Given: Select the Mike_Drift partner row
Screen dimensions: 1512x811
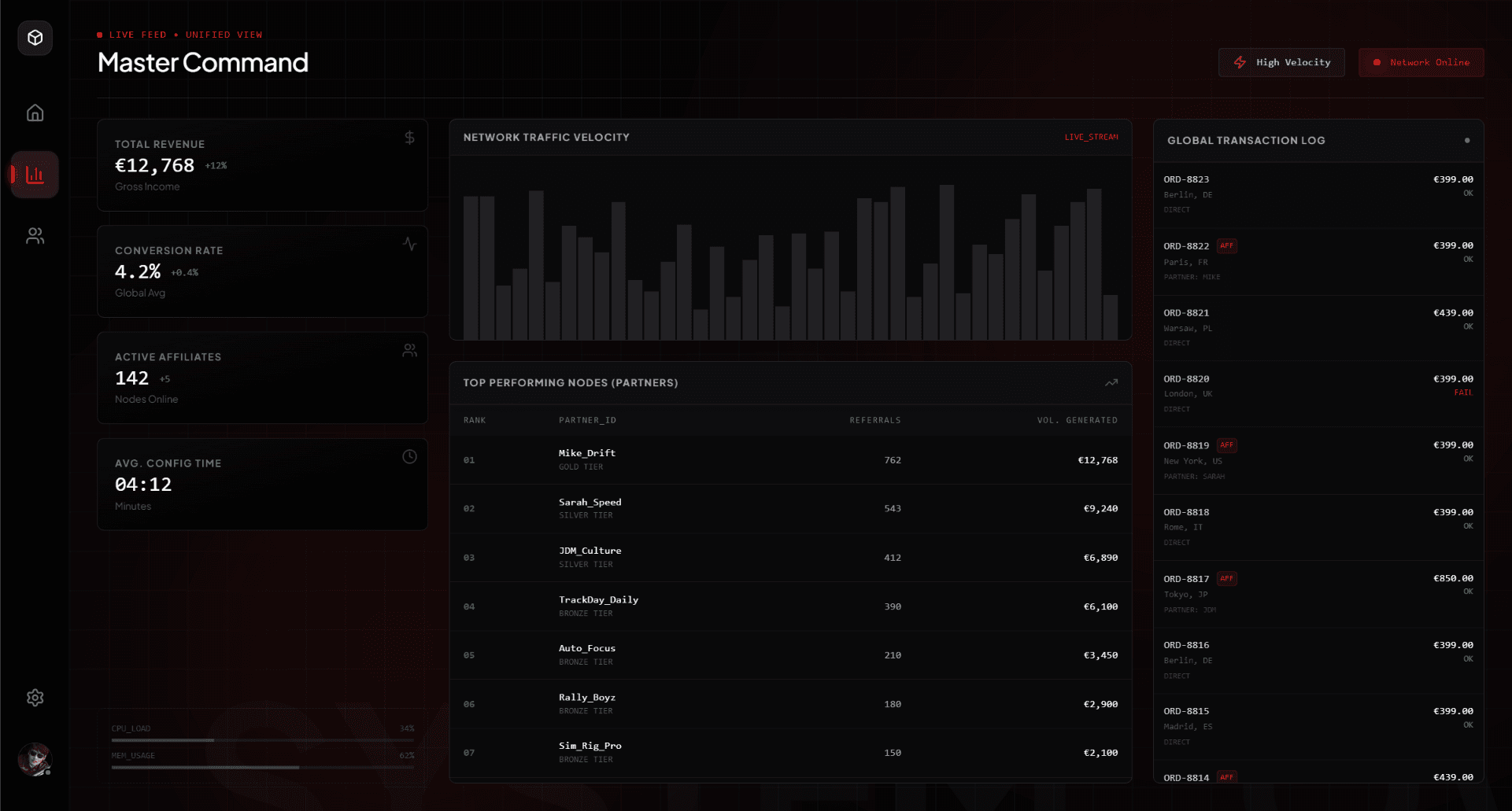Looking at the screenshot, I should coord(790,460).
